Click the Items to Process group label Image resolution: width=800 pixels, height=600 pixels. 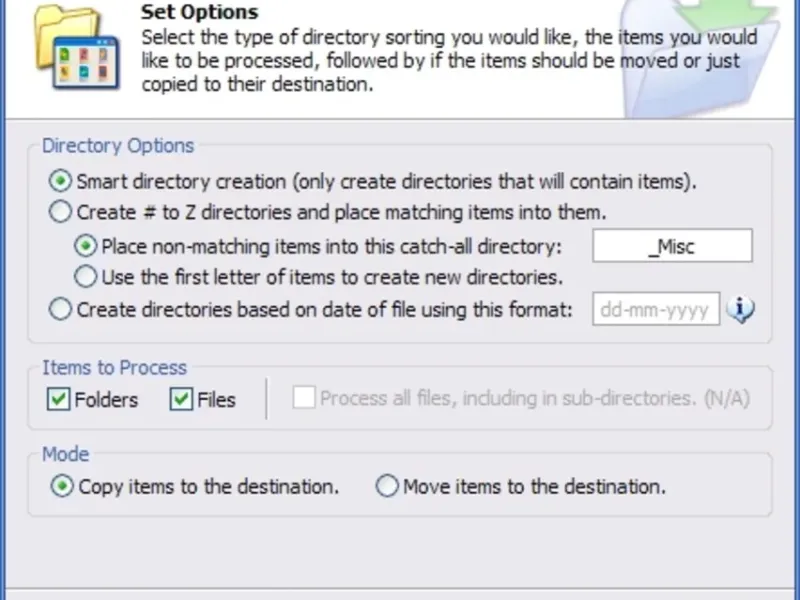tap(114, 368)
